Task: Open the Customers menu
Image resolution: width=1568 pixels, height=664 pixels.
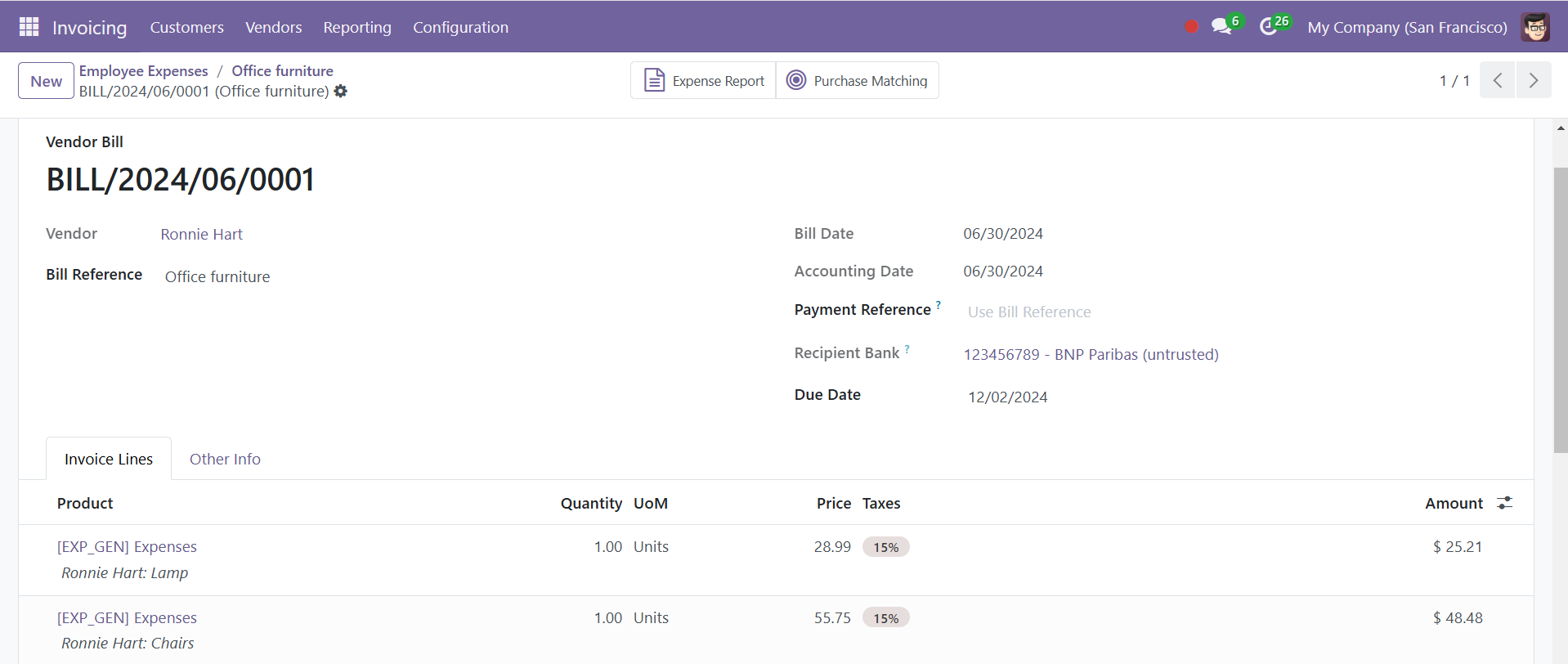Action: pos(186,27)
